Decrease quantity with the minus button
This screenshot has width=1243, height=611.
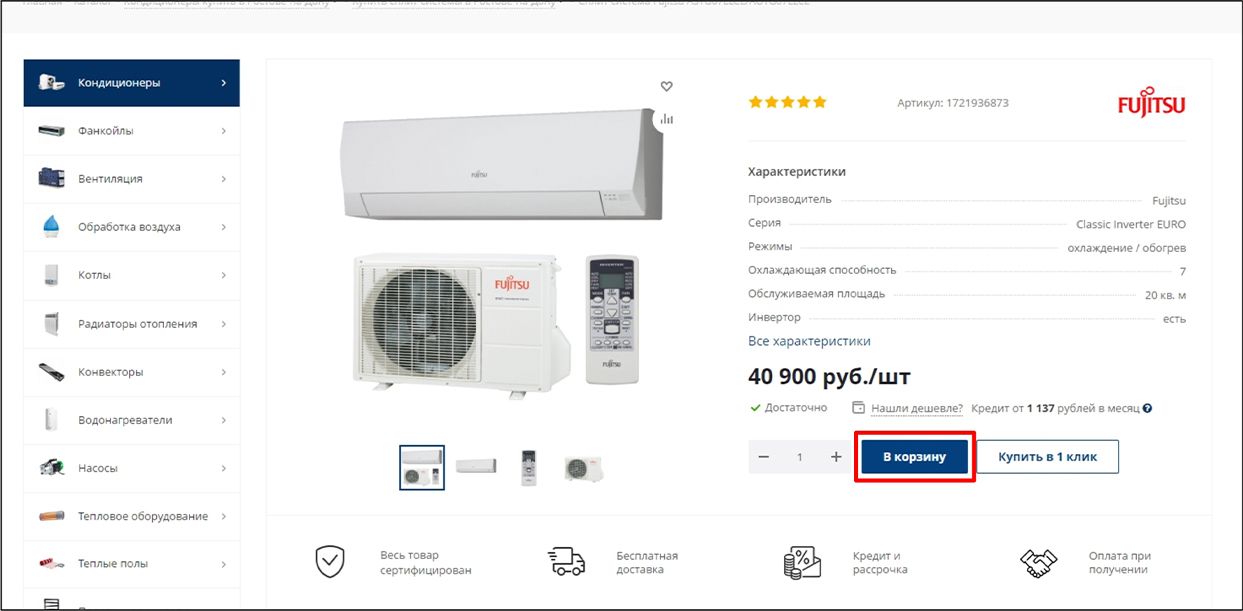coord(764,457)
